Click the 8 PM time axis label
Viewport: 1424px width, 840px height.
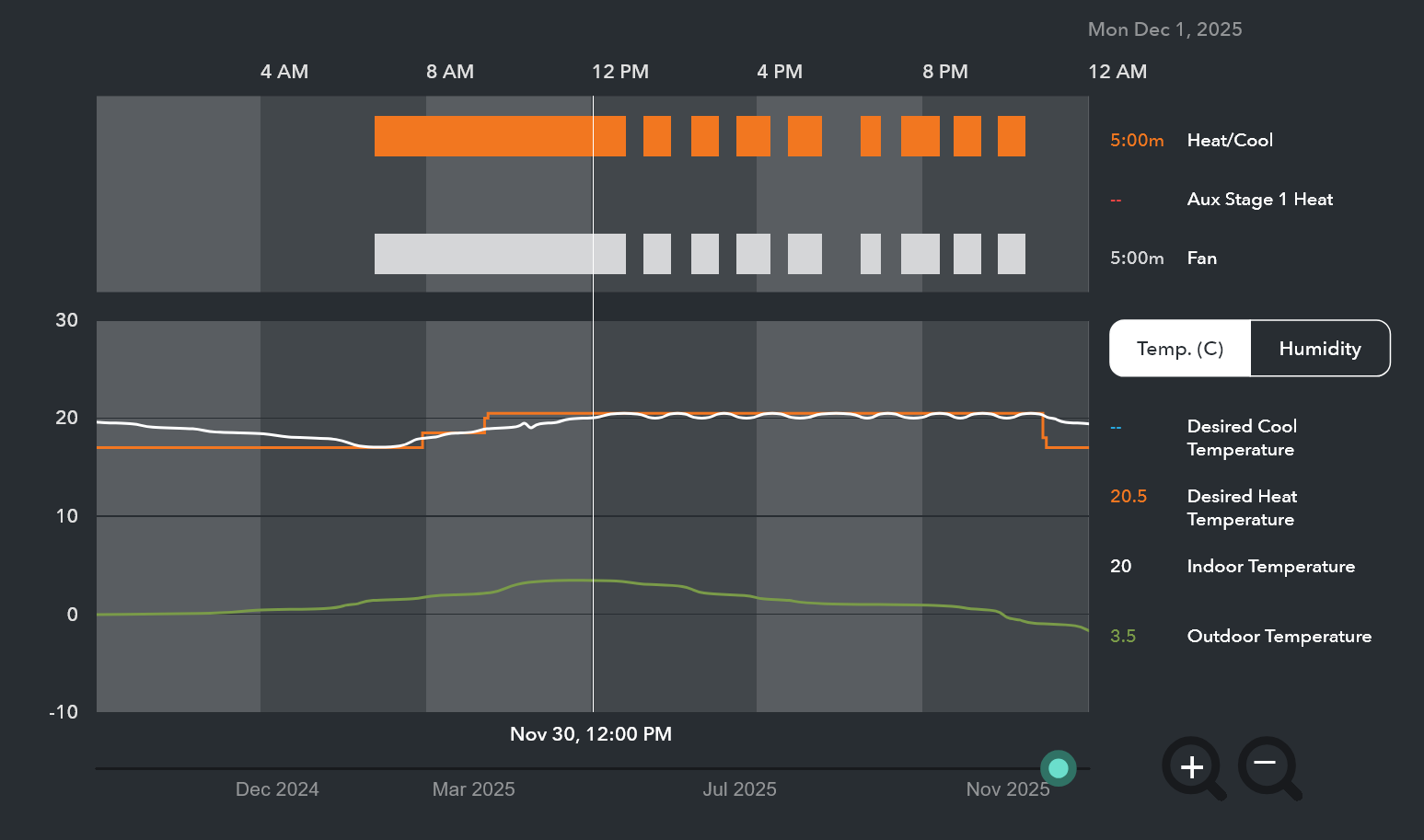944,72
